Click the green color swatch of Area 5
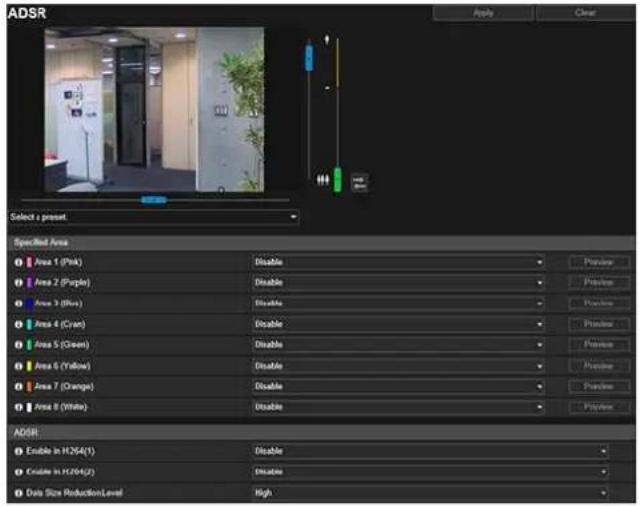Screen dimensions: 640x506 [x=29, y=345]
